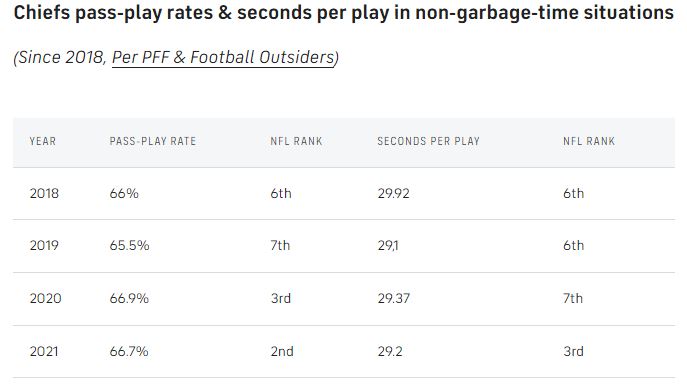Viewport: 687px width, 388px height.
Task: Click the PASS-PLAY RATE column header
Action: pos(153,141)
